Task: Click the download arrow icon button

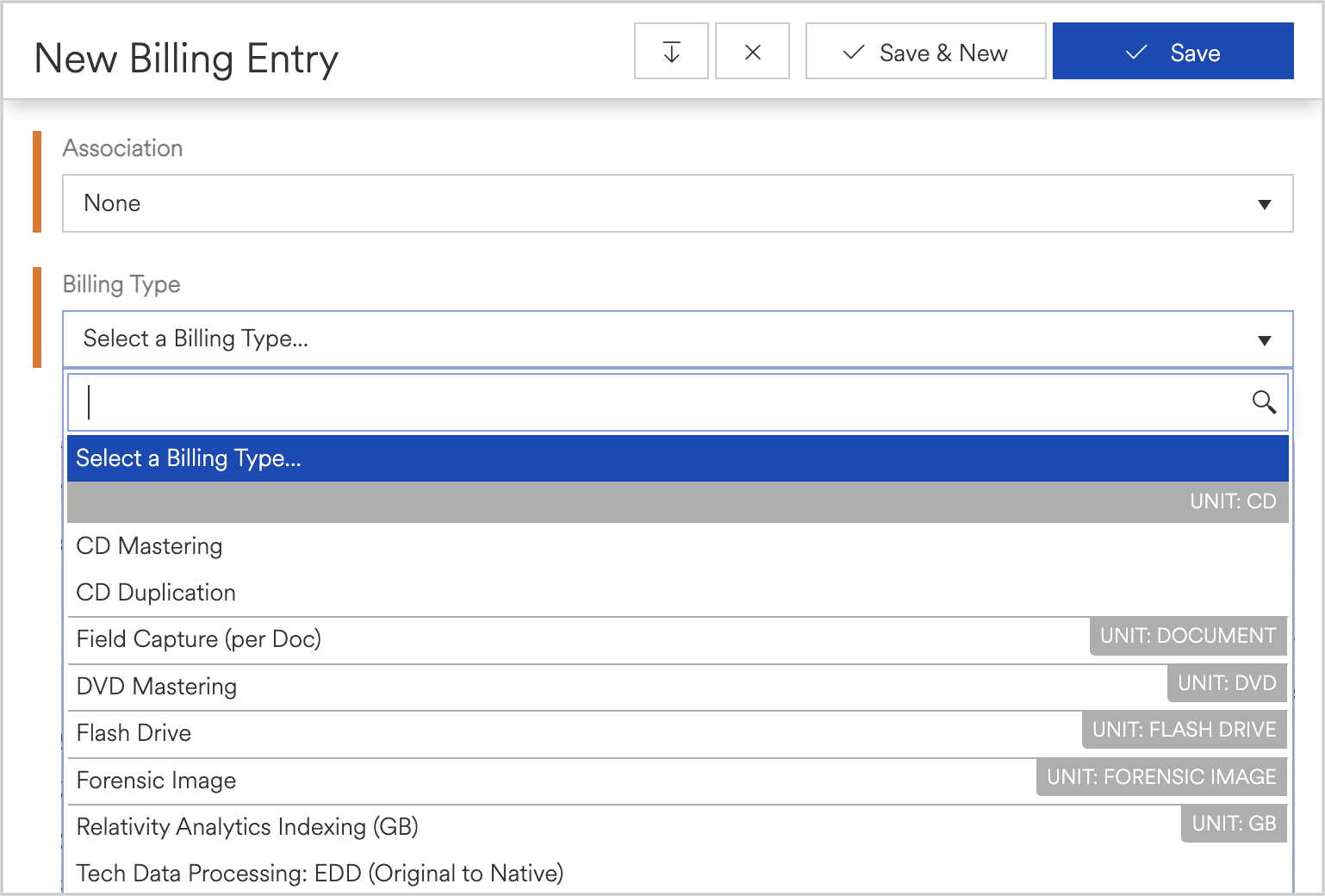Action: 671,52
